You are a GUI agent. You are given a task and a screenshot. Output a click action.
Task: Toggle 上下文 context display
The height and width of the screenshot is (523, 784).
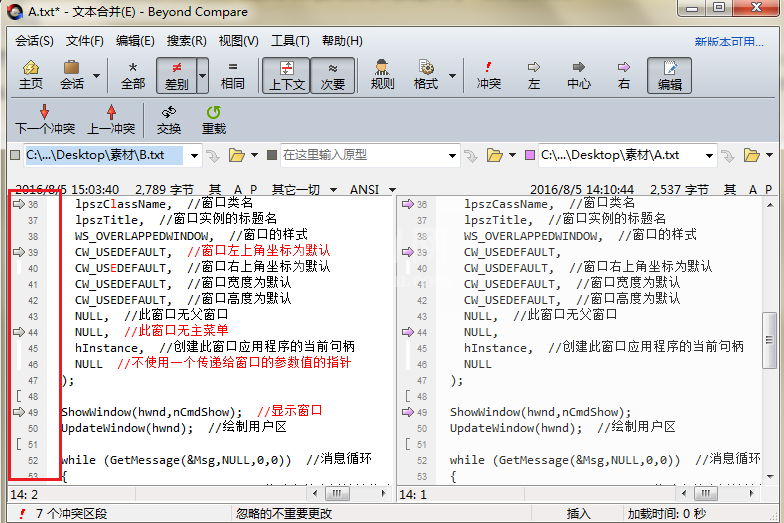click(286, 75)
